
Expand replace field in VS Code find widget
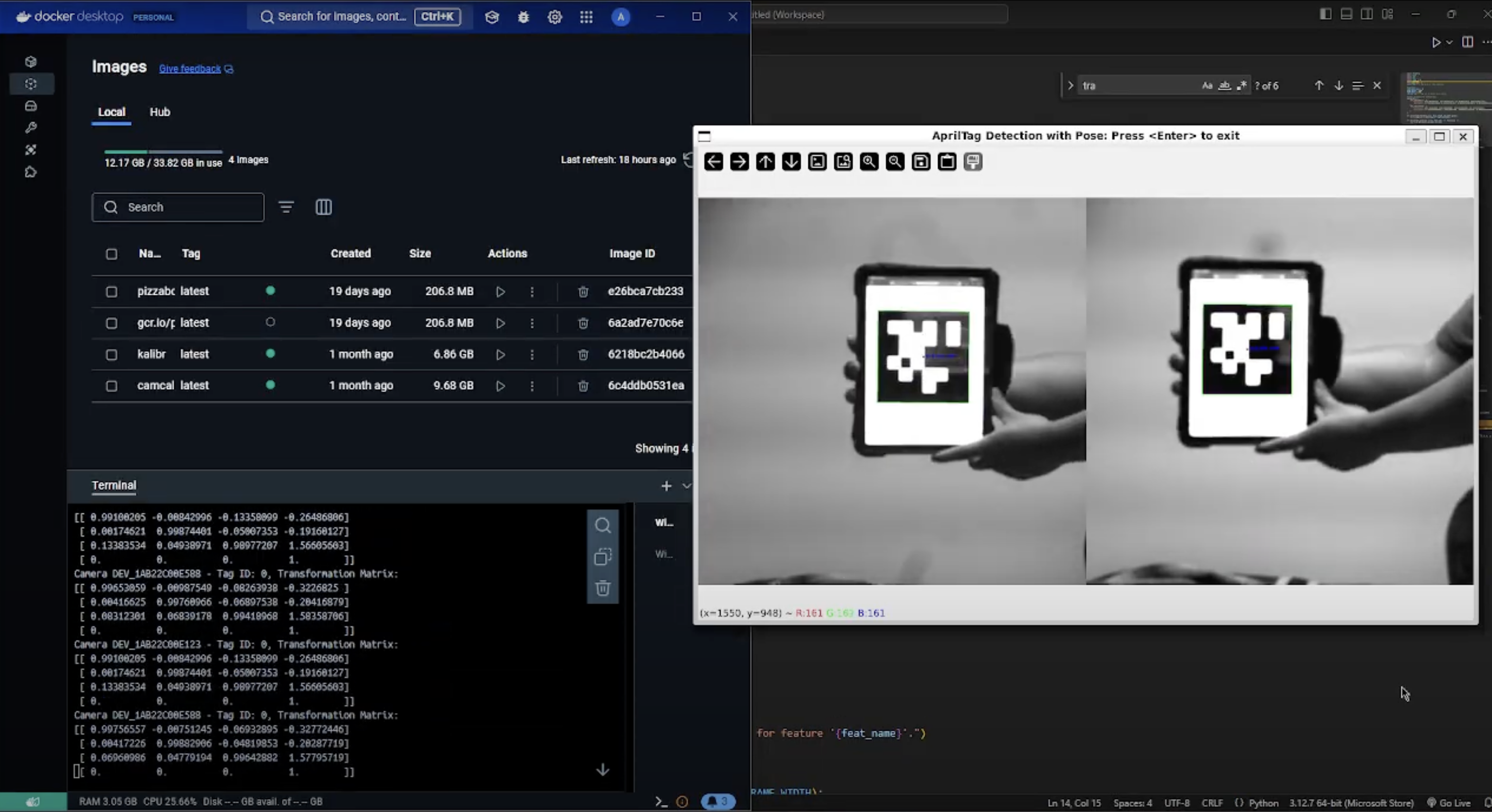coord(1070,86)
